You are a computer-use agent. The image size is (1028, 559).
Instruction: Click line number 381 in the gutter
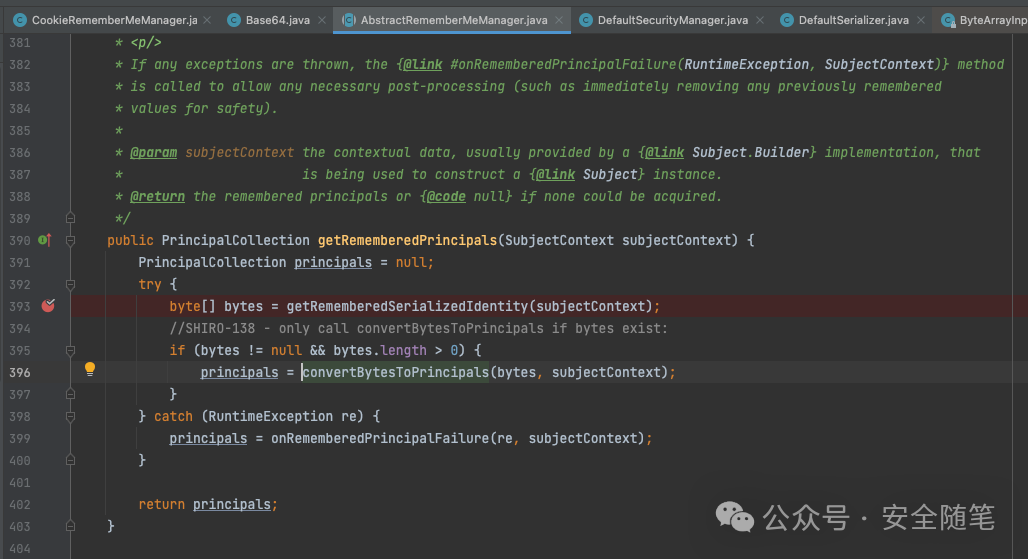click(20, 43)
